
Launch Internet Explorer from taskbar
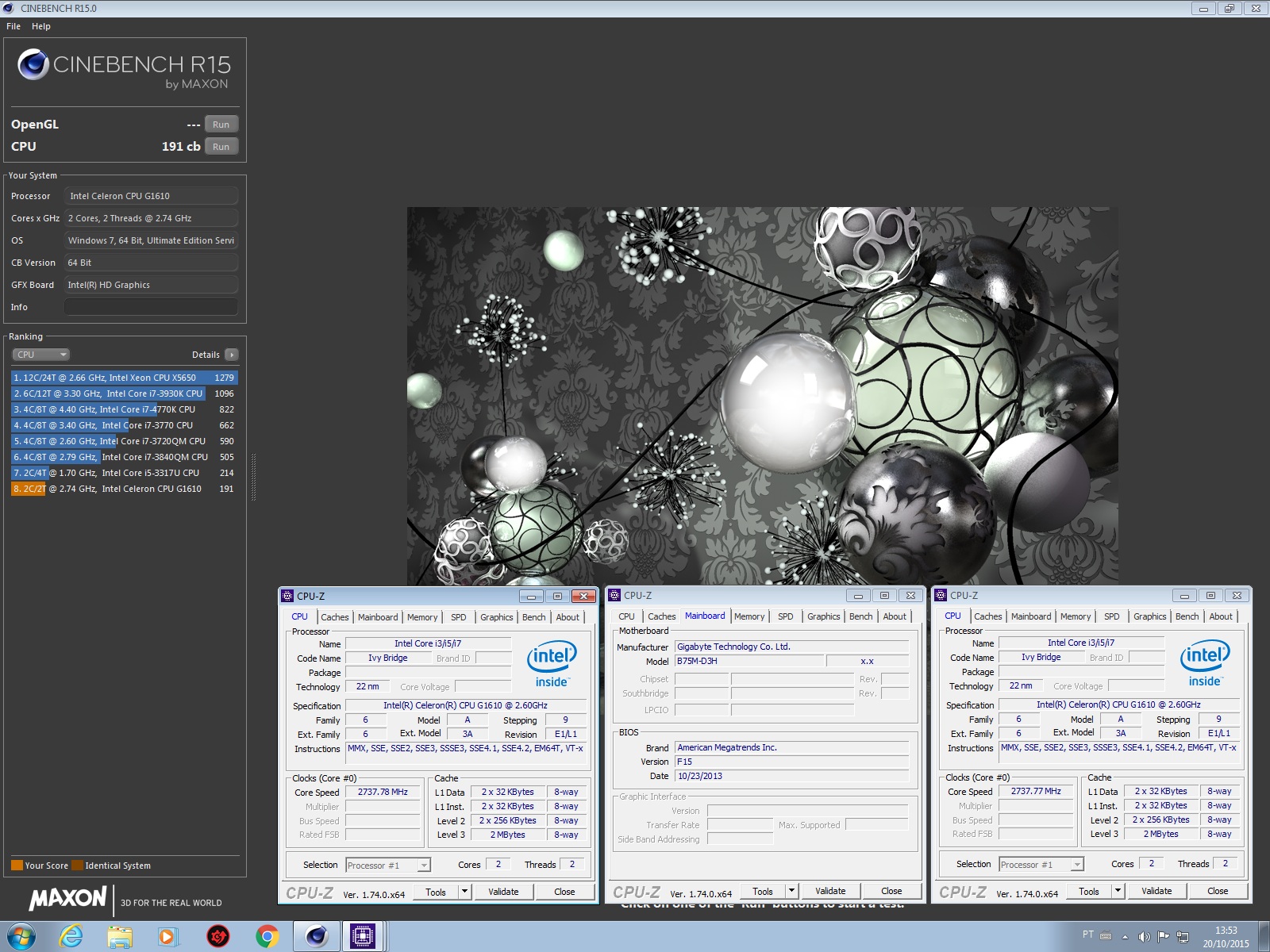[71, 937]
